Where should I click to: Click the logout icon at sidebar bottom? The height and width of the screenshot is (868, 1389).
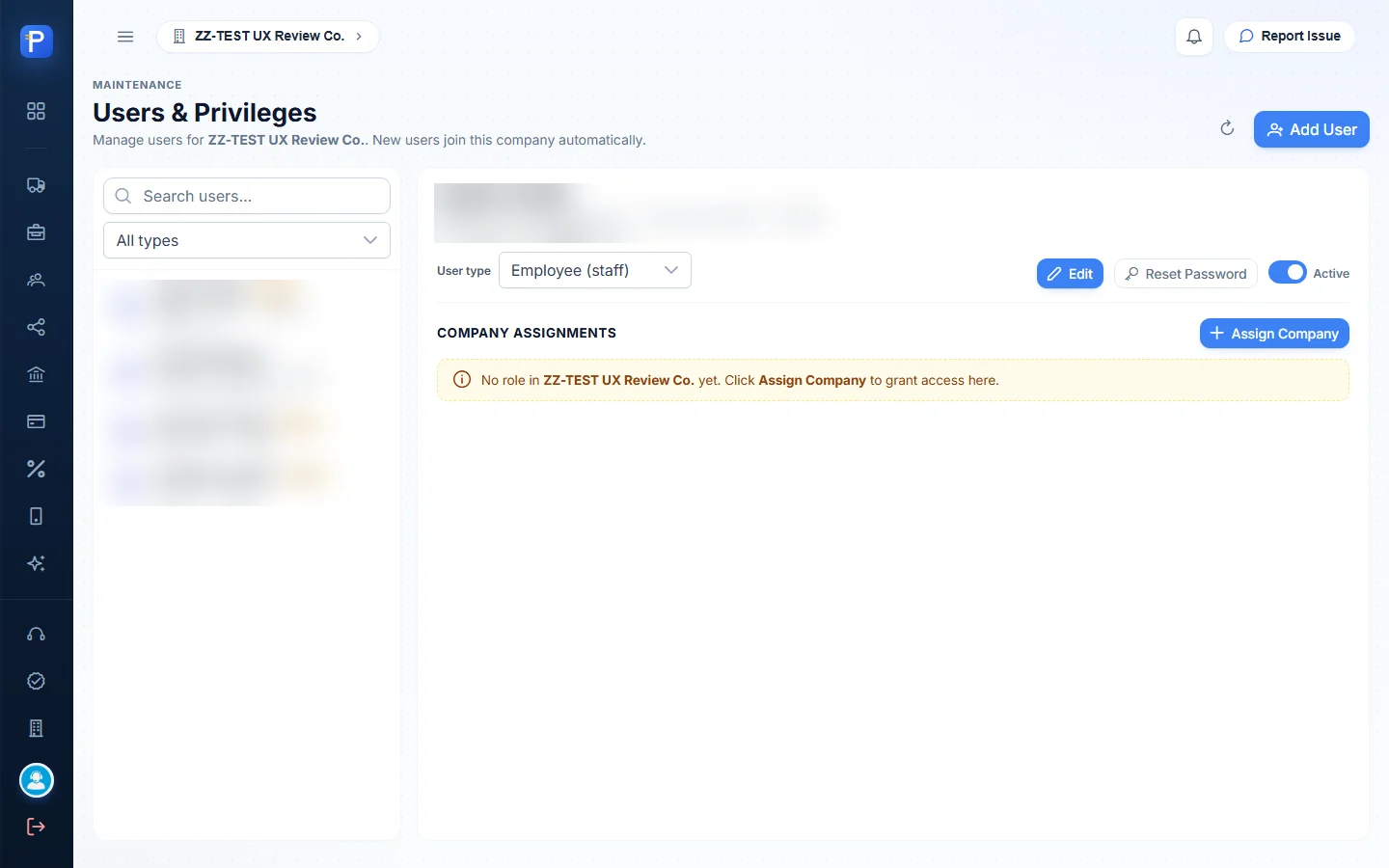tap(36, 827)
